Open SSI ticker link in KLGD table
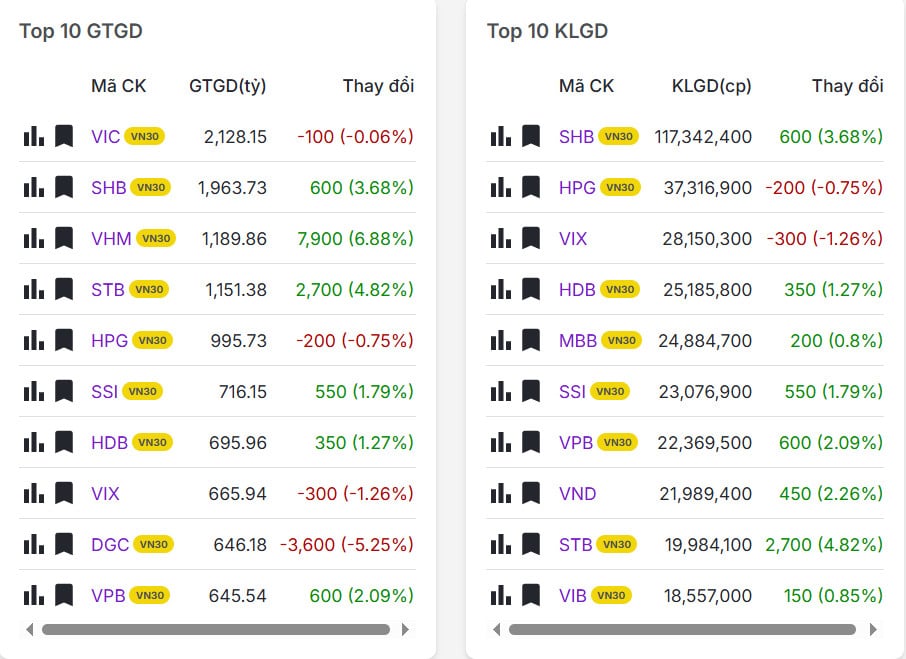Image resolution: width=906 pixels, height=659 pixels. tap(572, 391)
